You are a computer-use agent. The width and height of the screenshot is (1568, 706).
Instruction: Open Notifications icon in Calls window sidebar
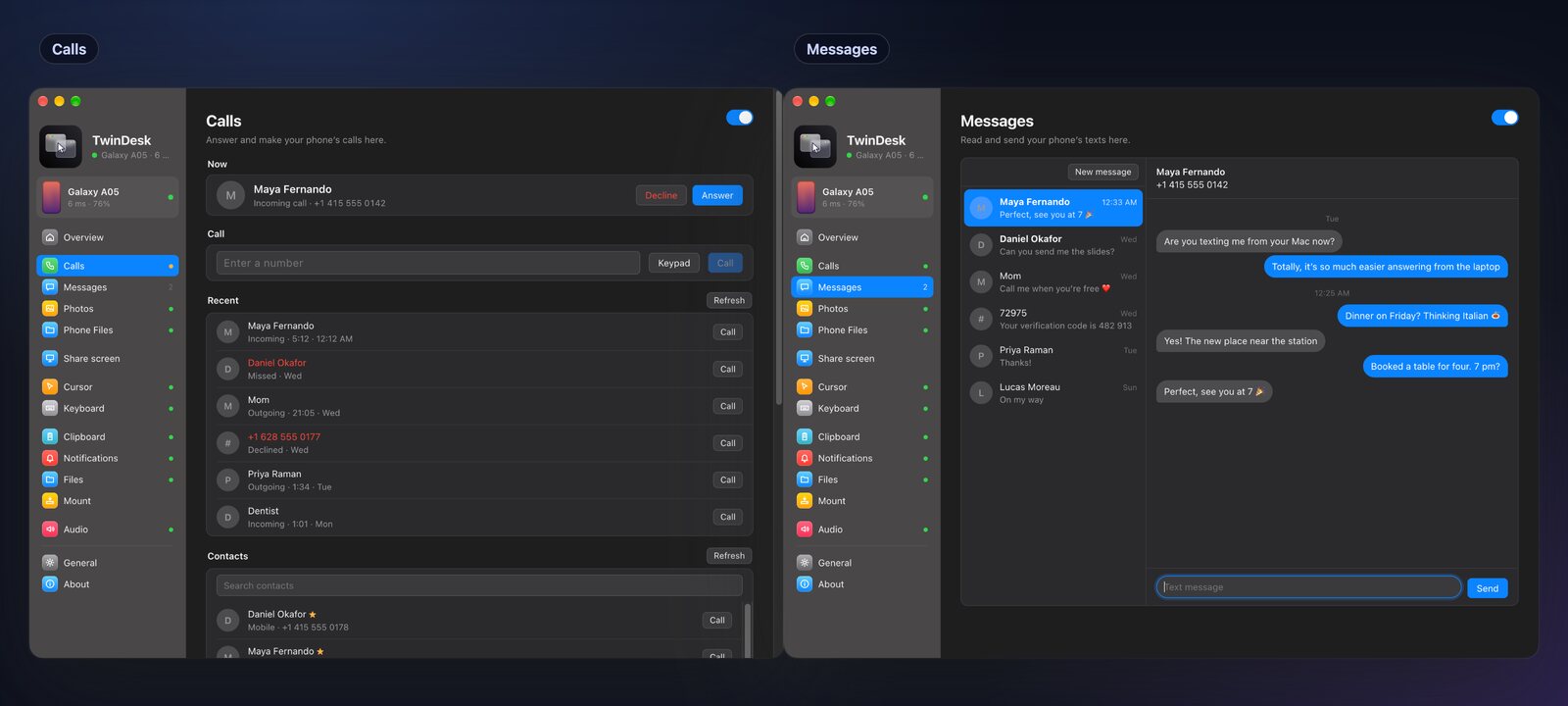[50, 459]
